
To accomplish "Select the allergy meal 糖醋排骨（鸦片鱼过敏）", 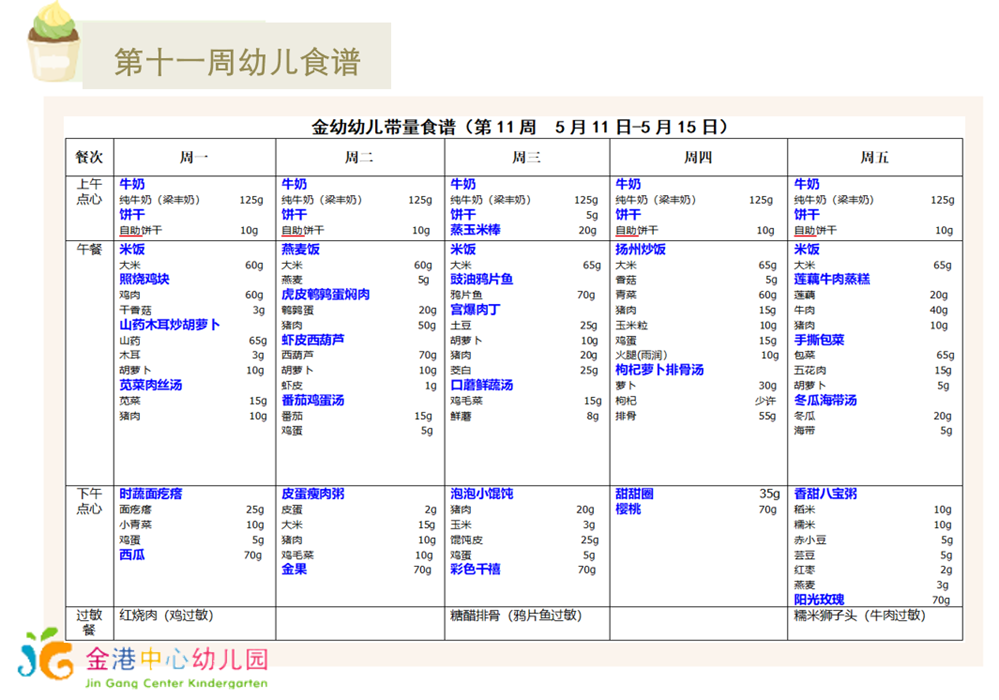I will (x=516, y=615).
